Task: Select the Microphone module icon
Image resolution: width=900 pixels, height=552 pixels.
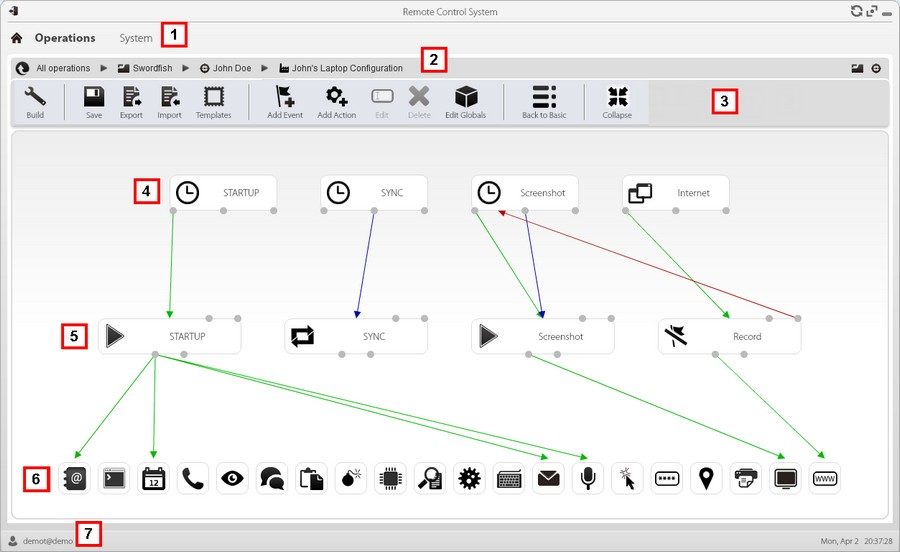Action: coord(588,478)
